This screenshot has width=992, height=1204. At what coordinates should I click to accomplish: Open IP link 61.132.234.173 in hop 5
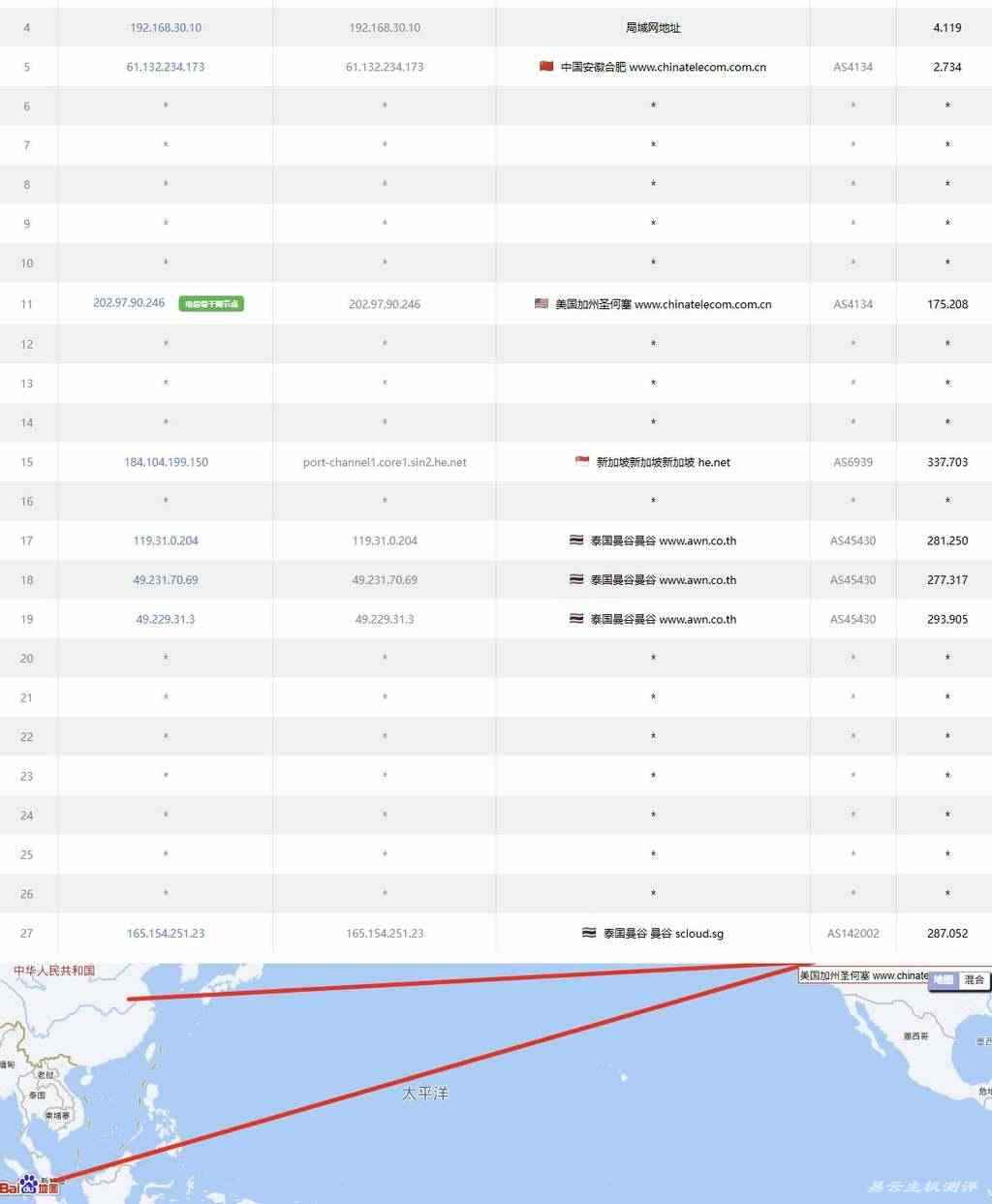(166, 67)
